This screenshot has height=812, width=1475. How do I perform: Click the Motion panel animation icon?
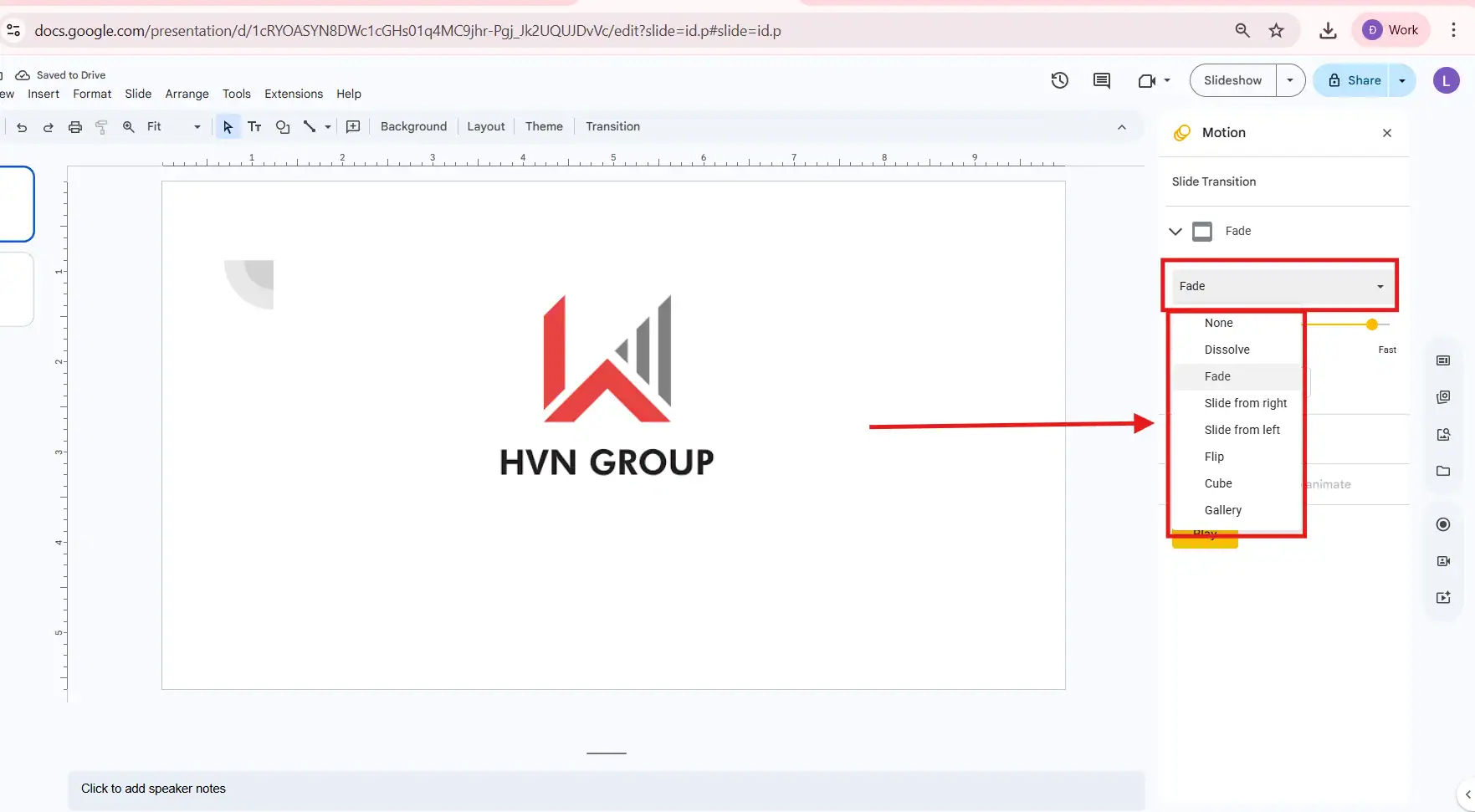[1182, 133]
